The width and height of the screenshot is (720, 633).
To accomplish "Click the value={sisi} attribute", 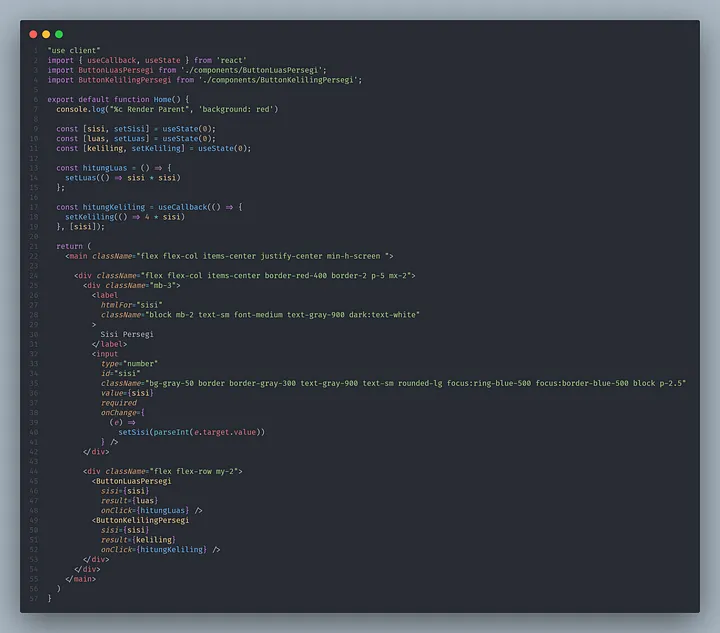I will click(x=127, y=393).
